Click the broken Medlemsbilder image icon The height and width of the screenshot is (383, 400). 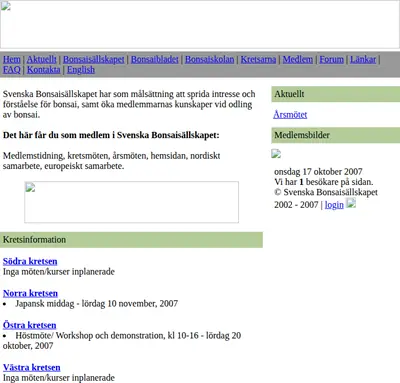coord(276,154)
